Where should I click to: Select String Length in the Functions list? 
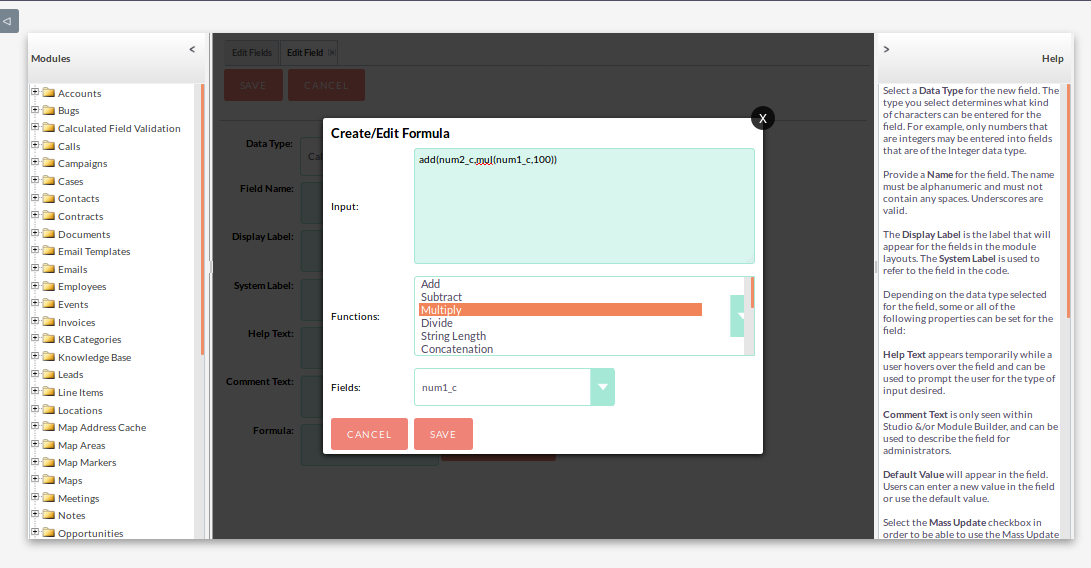coord(453,336)
